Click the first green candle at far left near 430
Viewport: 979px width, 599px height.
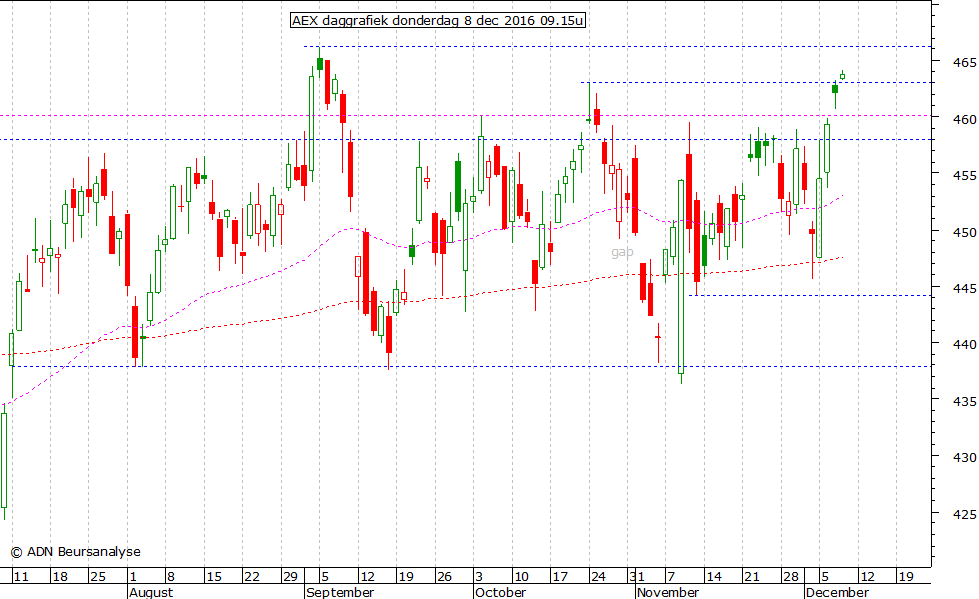4,462
